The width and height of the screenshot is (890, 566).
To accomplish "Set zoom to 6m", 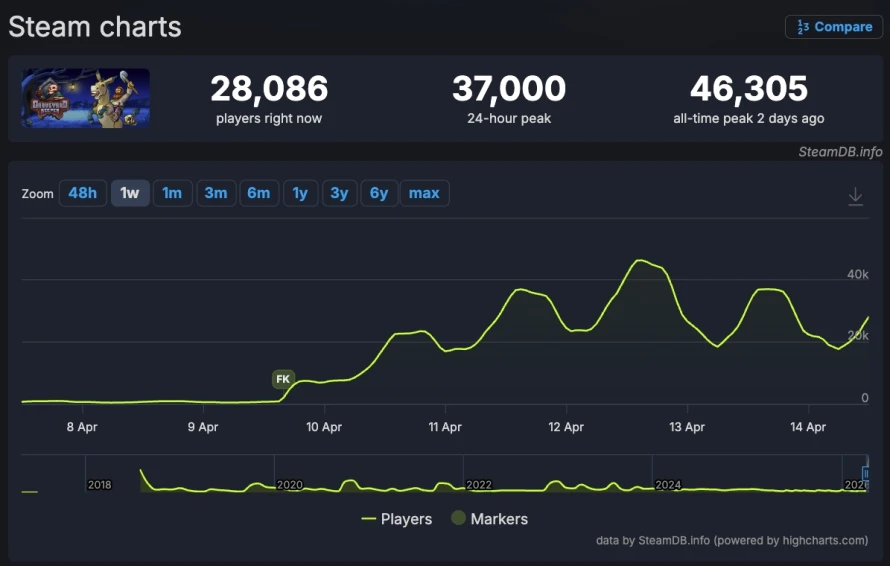I will (259, 193).
